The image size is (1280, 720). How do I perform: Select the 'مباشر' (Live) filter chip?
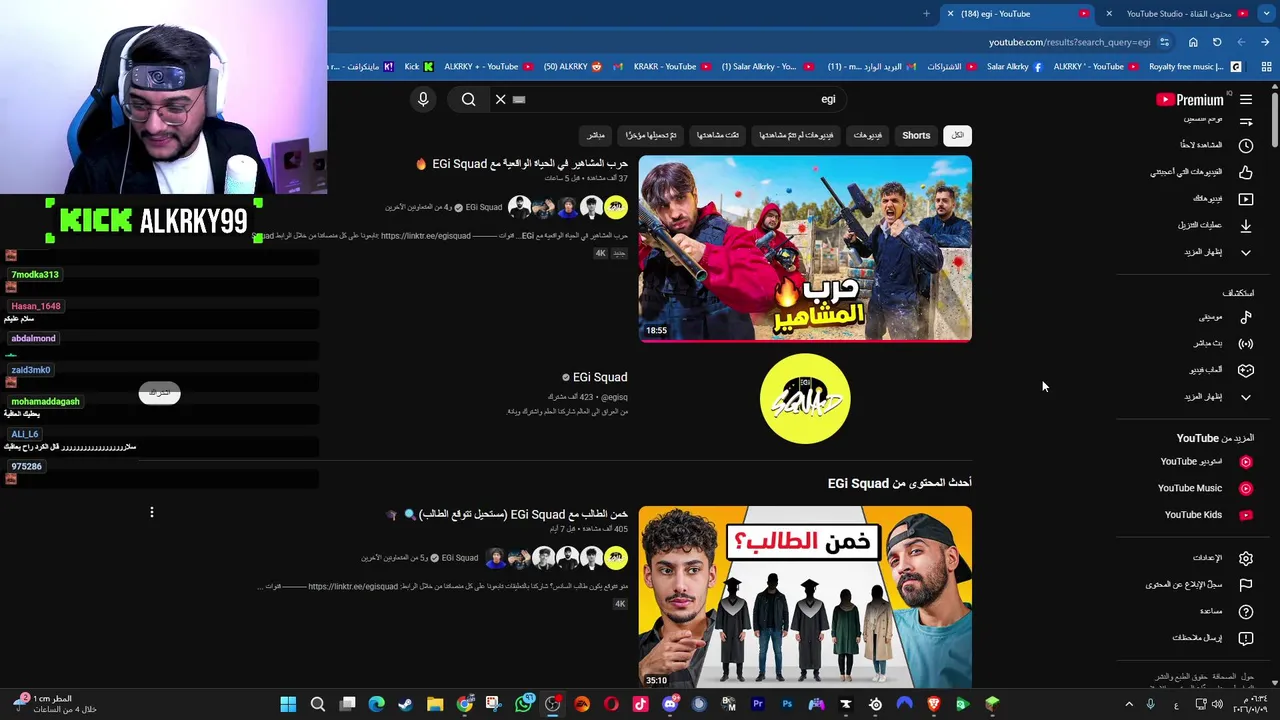(x=596, y=135)
